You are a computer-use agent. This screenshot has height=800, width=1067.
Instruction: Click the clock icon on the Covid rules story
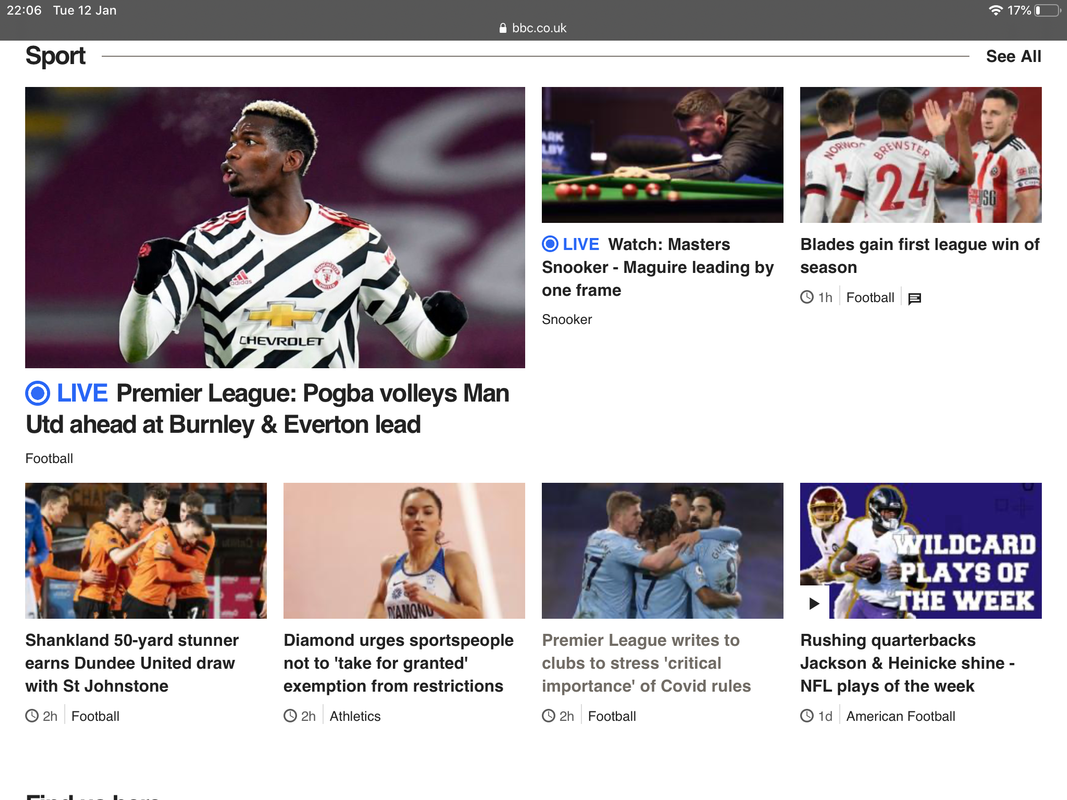tap(548, 716)
